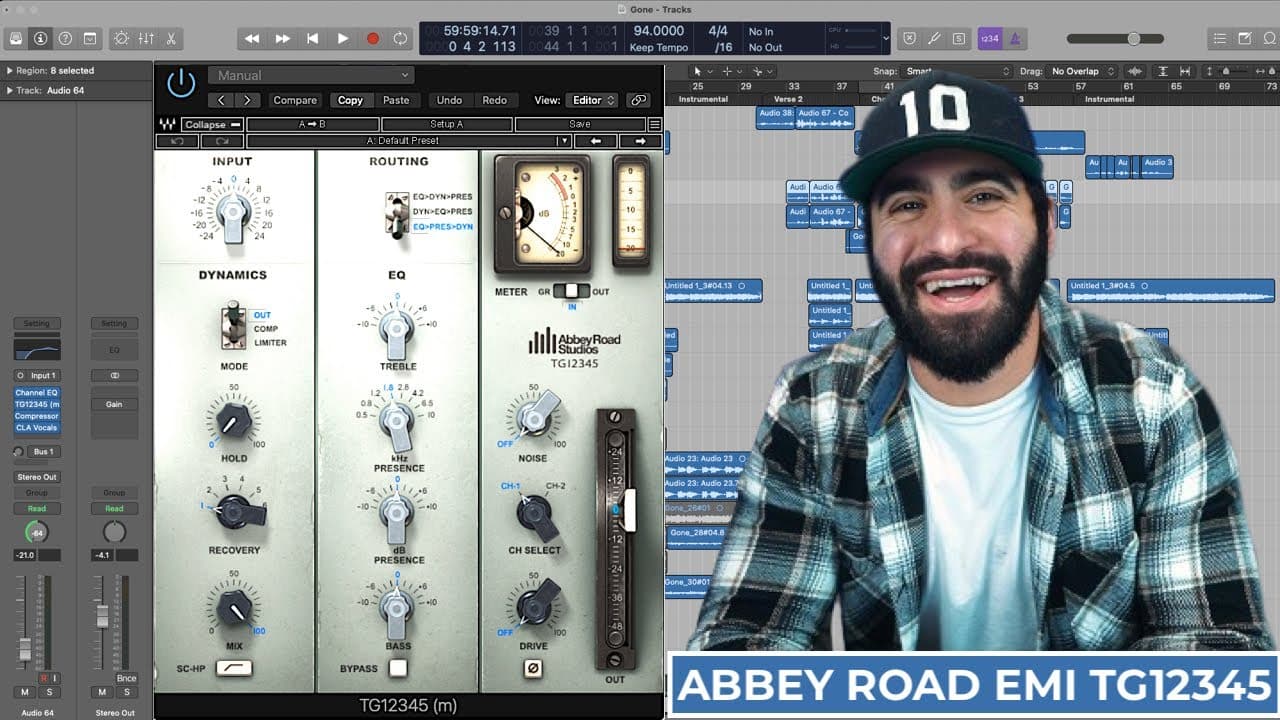Click the Waves undo arrow
Screen dimensions: 1280x720
(178, 141)
